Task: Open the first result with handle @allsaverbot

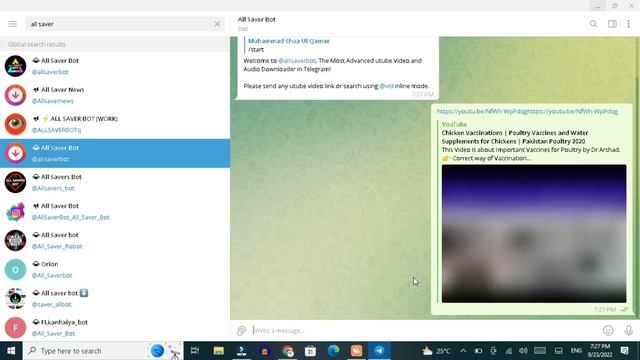Action: (x=115, y=66)
